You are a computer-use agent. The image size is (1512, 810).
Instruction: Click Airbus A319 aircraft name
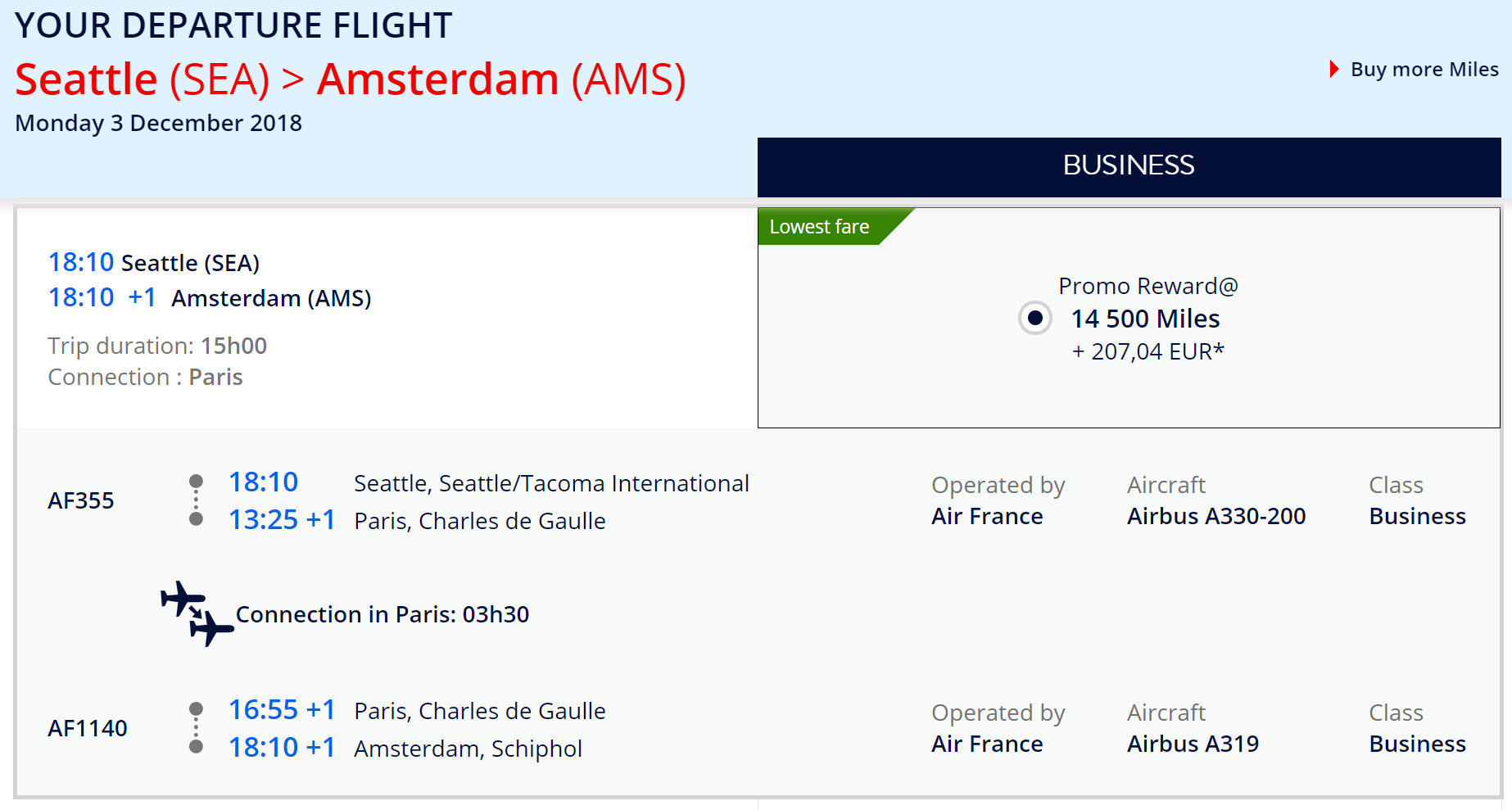coord(1193,744)
